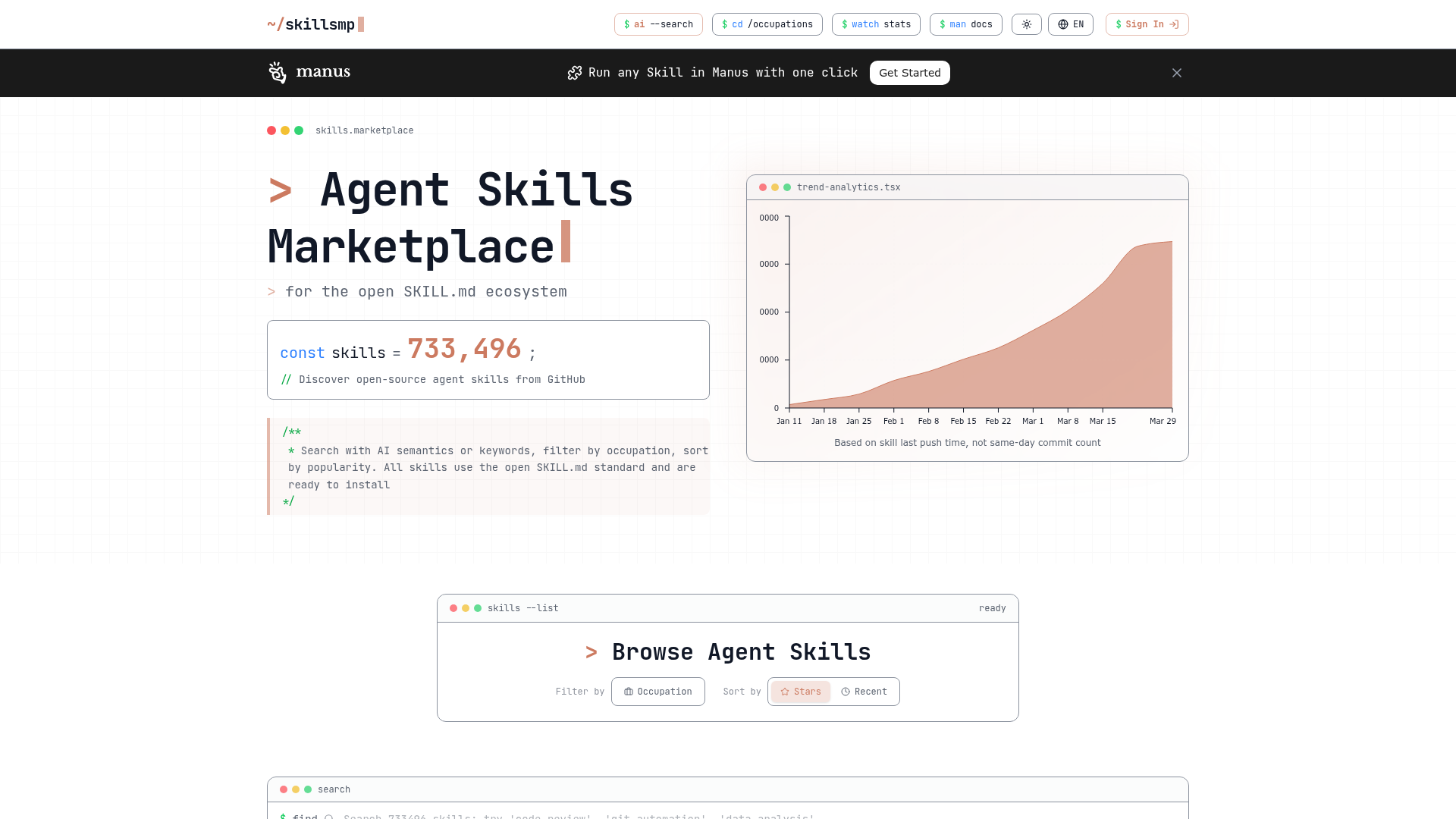Click Get Started in Manus banner
Screen dimensions: 1456x819
[x=909, y=73]
